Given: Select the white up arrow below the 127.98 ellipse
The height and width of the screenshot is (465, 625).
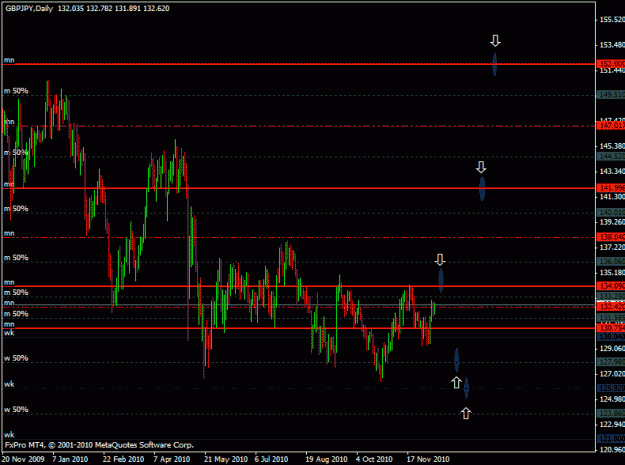Looking at the screenshot, I should 456,383.
